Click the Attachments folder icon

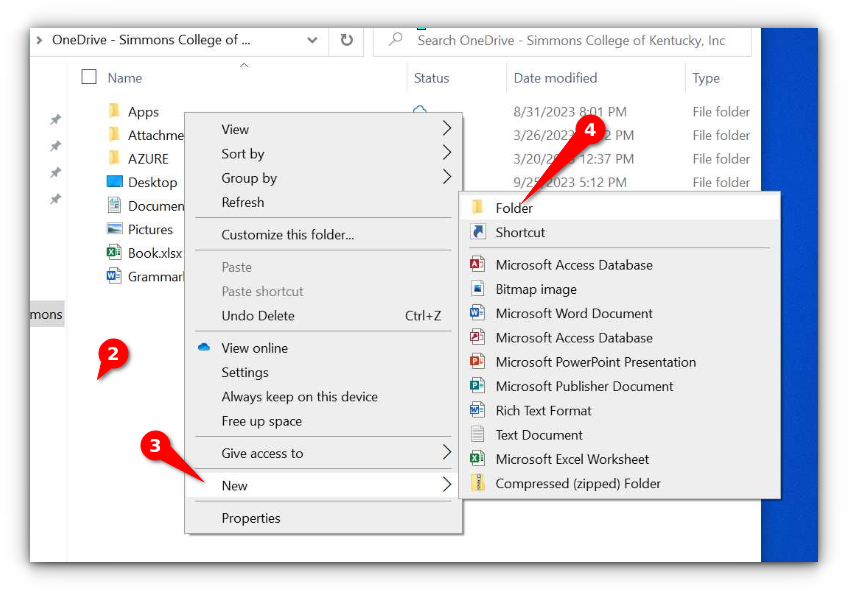tap(114, 134)
